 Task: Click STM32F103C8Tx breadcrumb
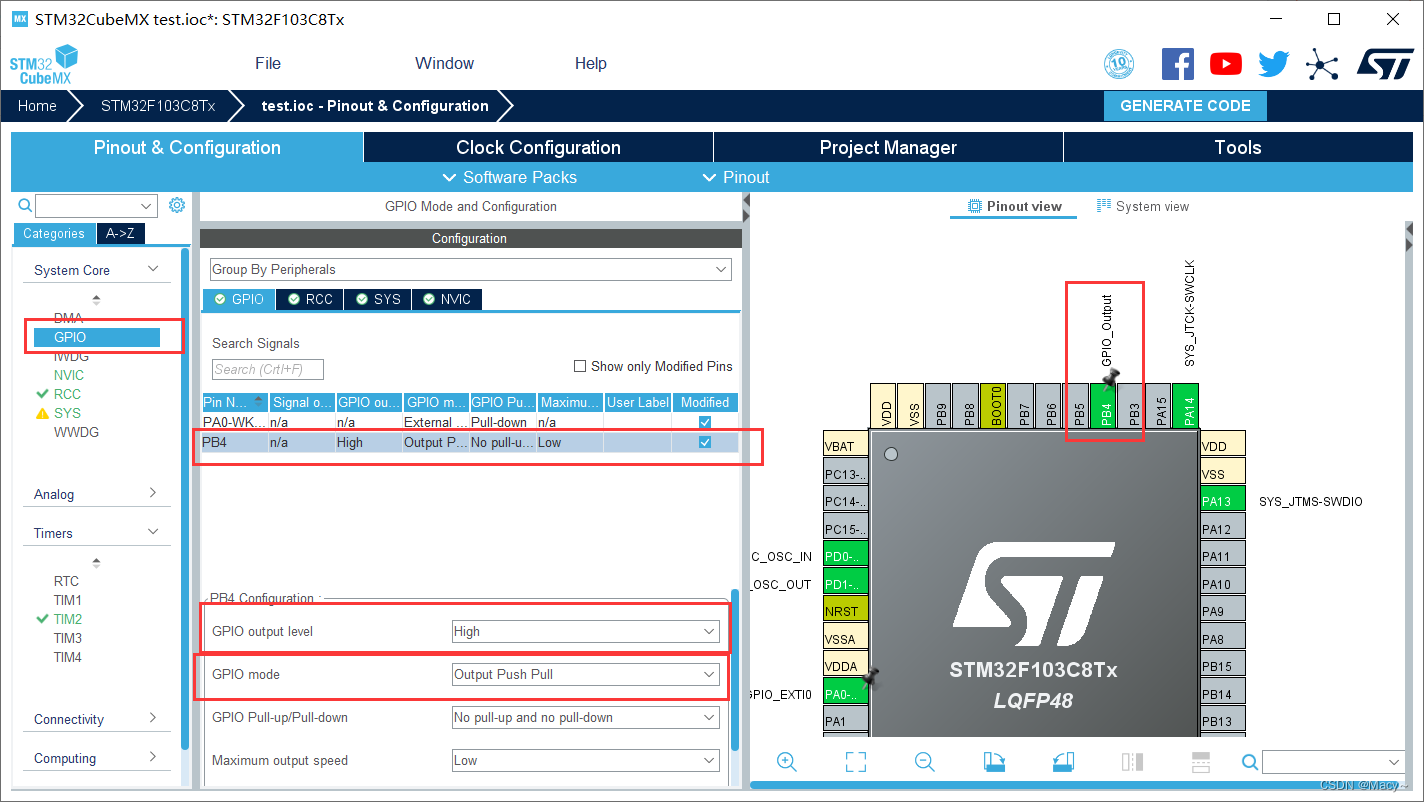coord(157,106)
